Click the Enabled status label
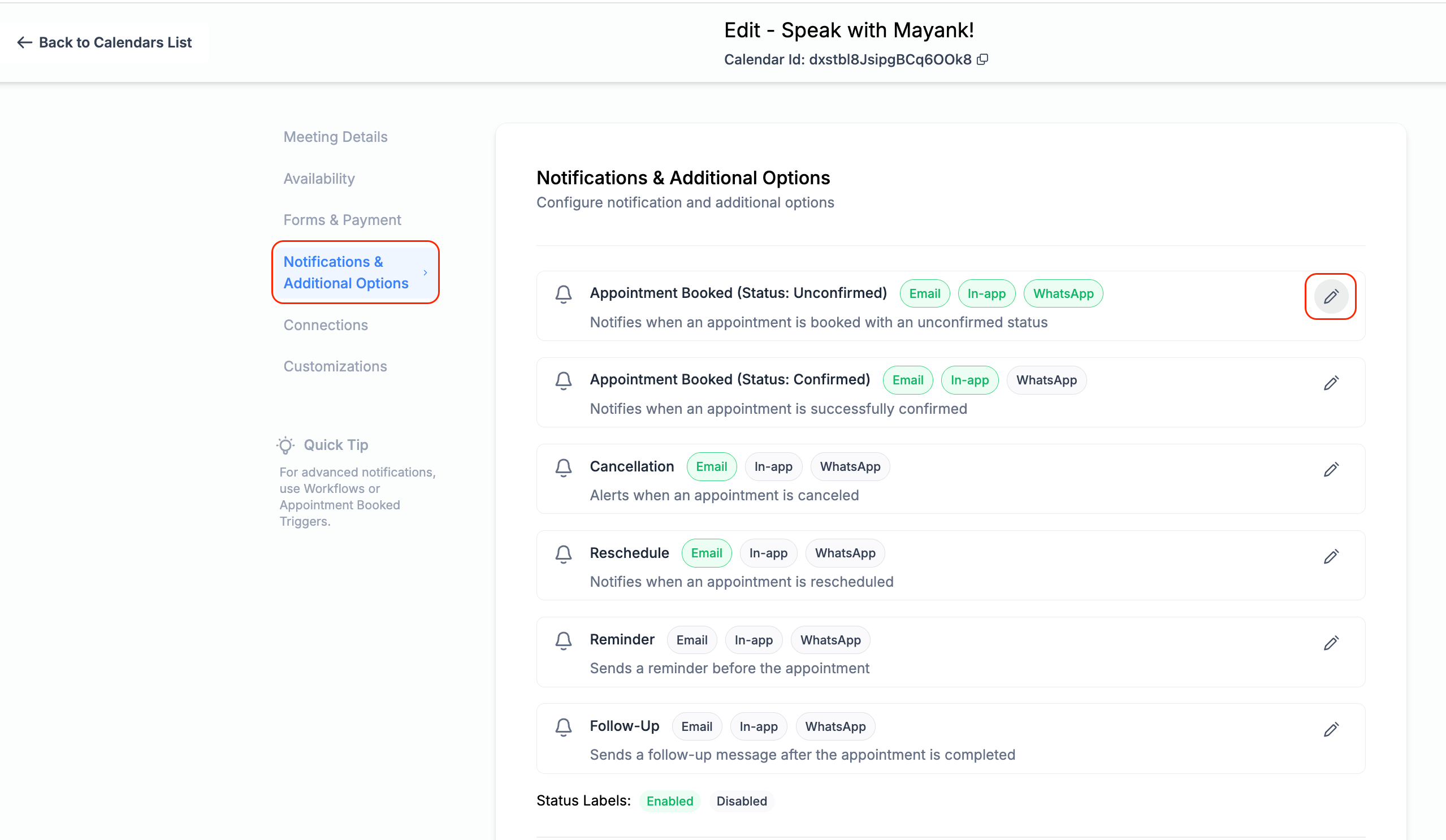Screen dimensions: 1446x840 tap(669, 800)
